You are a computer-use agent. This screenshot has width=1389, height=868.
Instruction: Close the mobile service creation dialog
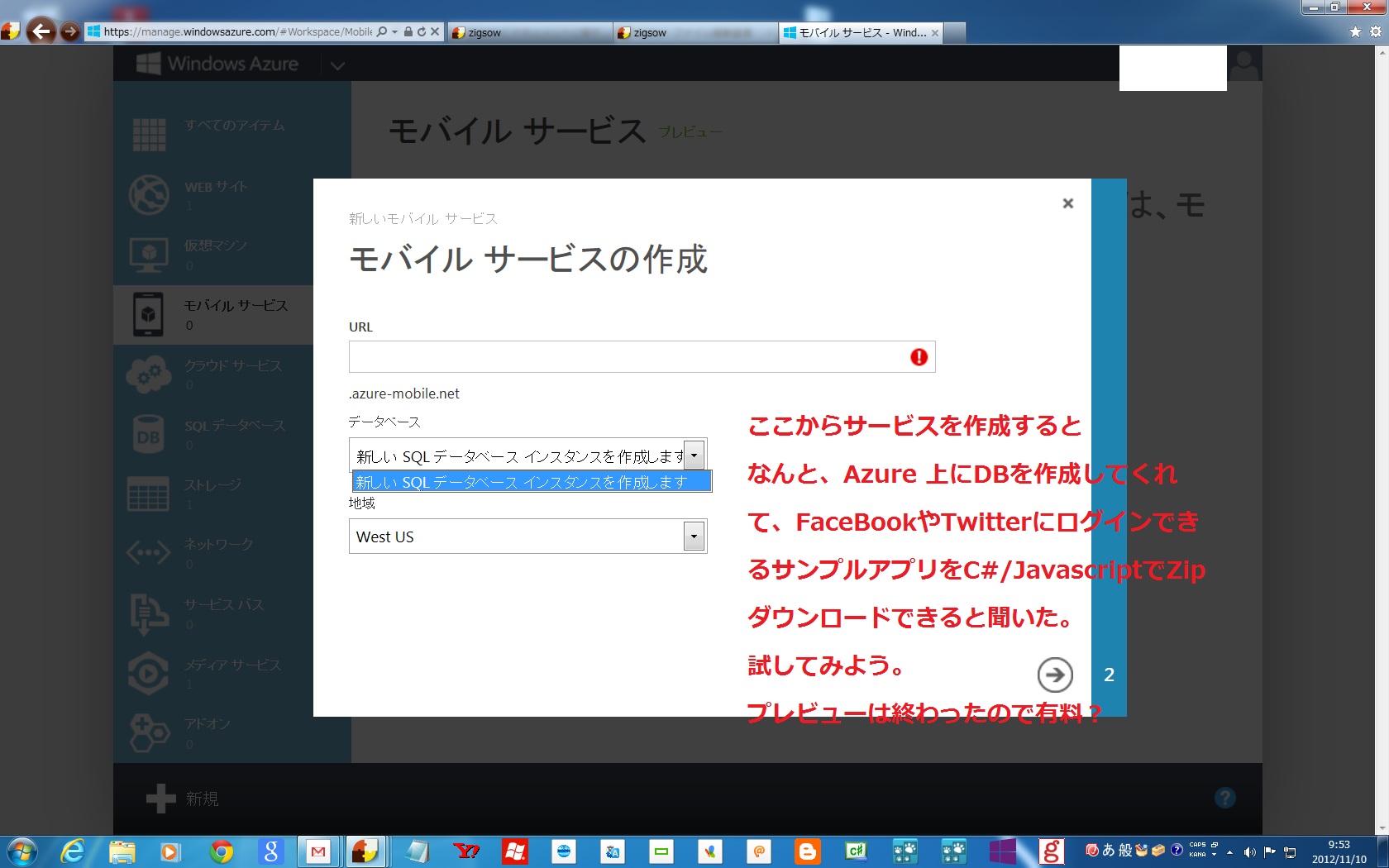[x=1067, y=203]
